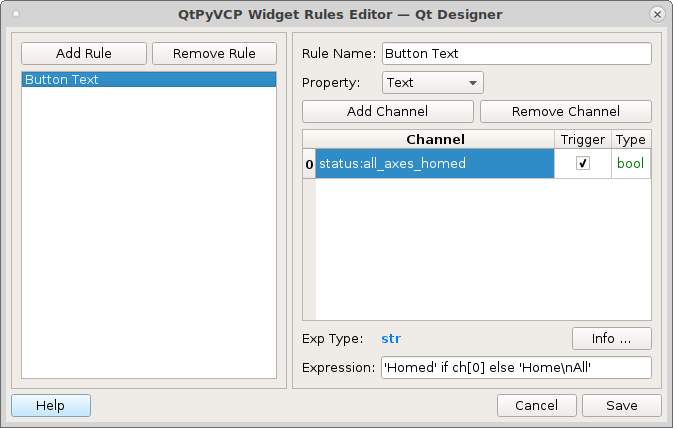Select row header 0 in channel table

pos(309,164)
